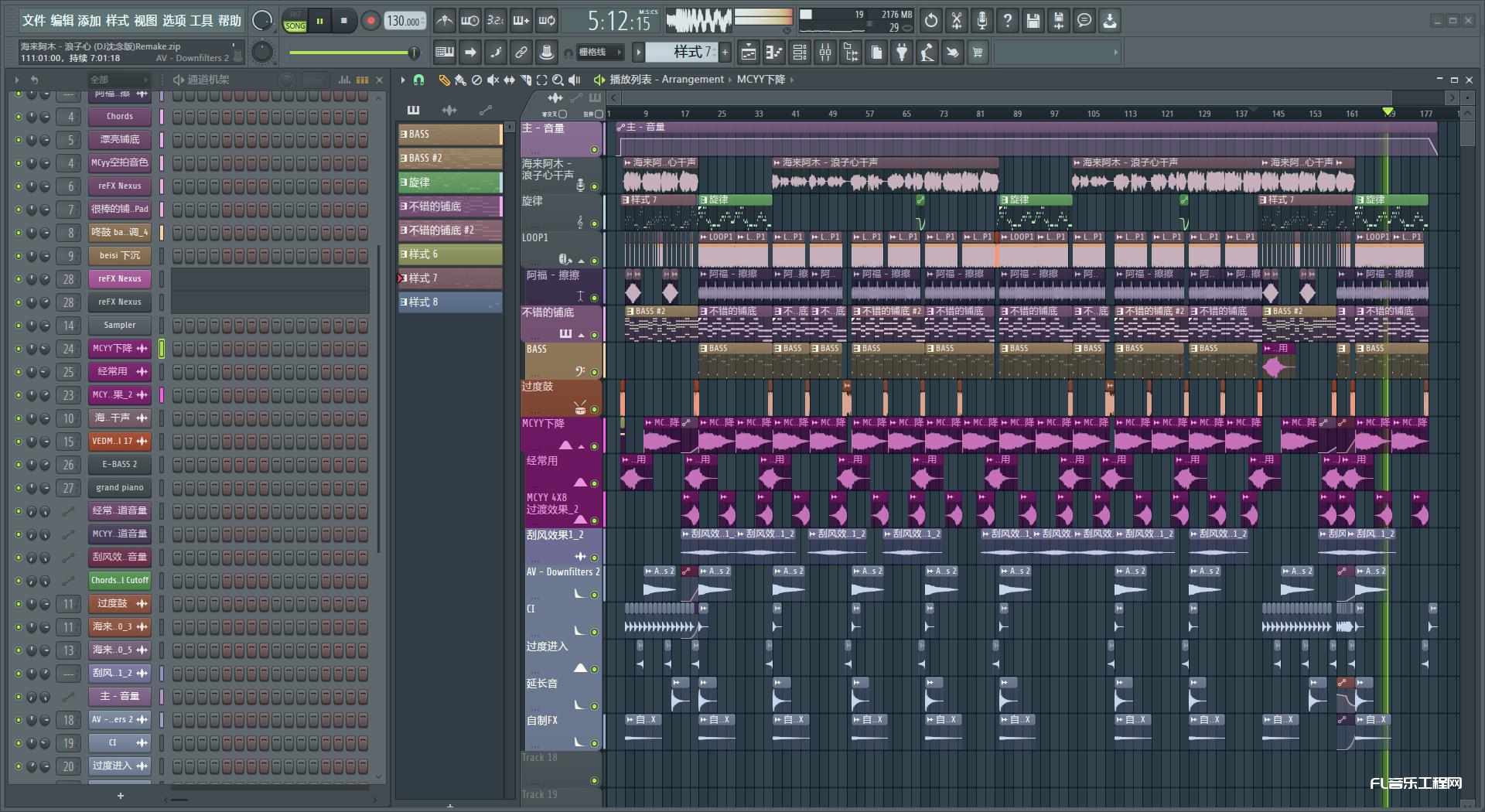Open the browser tree icon
Viewport: 1485px width, 812px height.
[x=851, y=53]
